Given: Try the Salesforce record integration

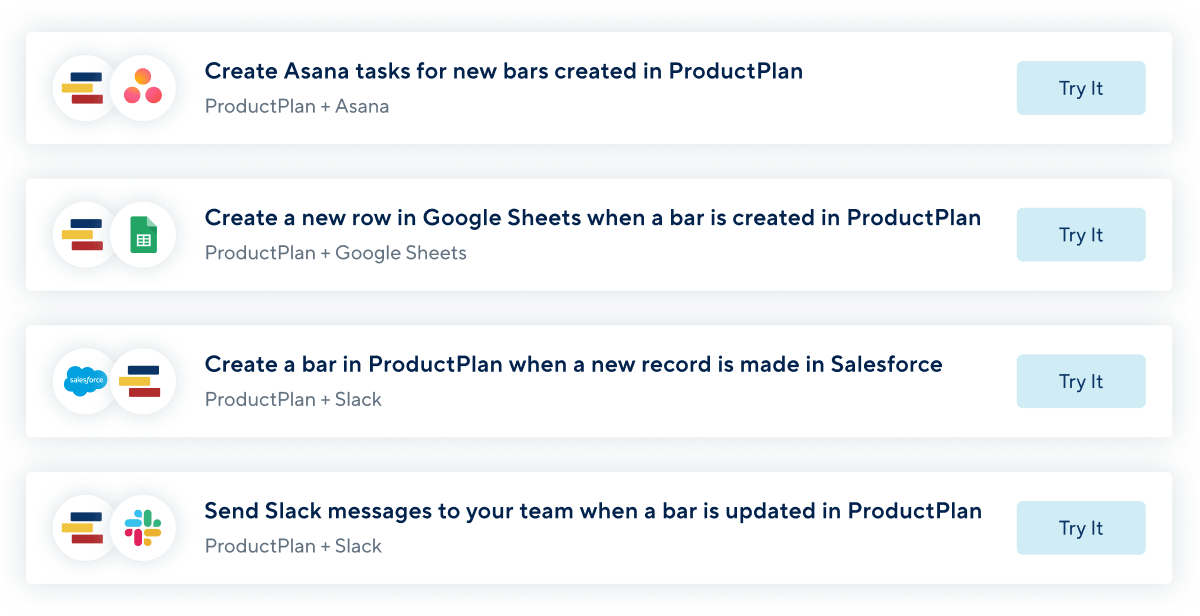Looking at the screenshot, I should point(1081,381).
